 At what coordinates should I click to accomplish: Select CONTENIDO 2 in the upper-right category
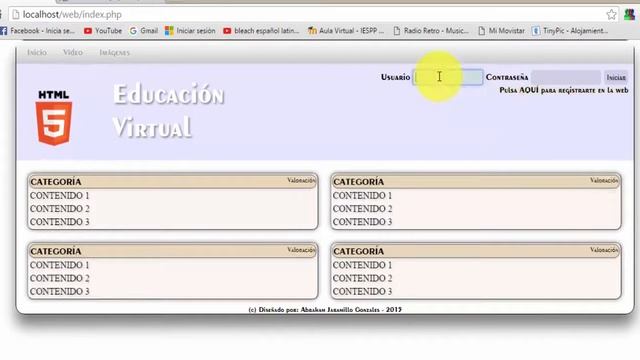(362, 209)
